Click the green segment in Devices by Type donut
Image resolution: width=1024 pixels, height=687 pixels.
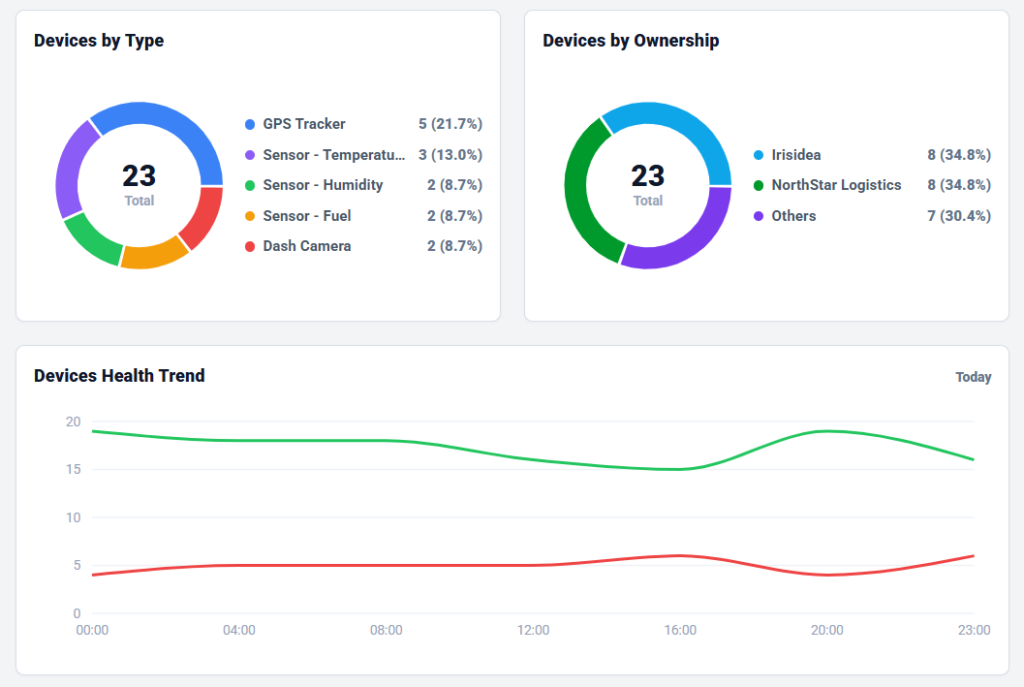coord(93,241)
